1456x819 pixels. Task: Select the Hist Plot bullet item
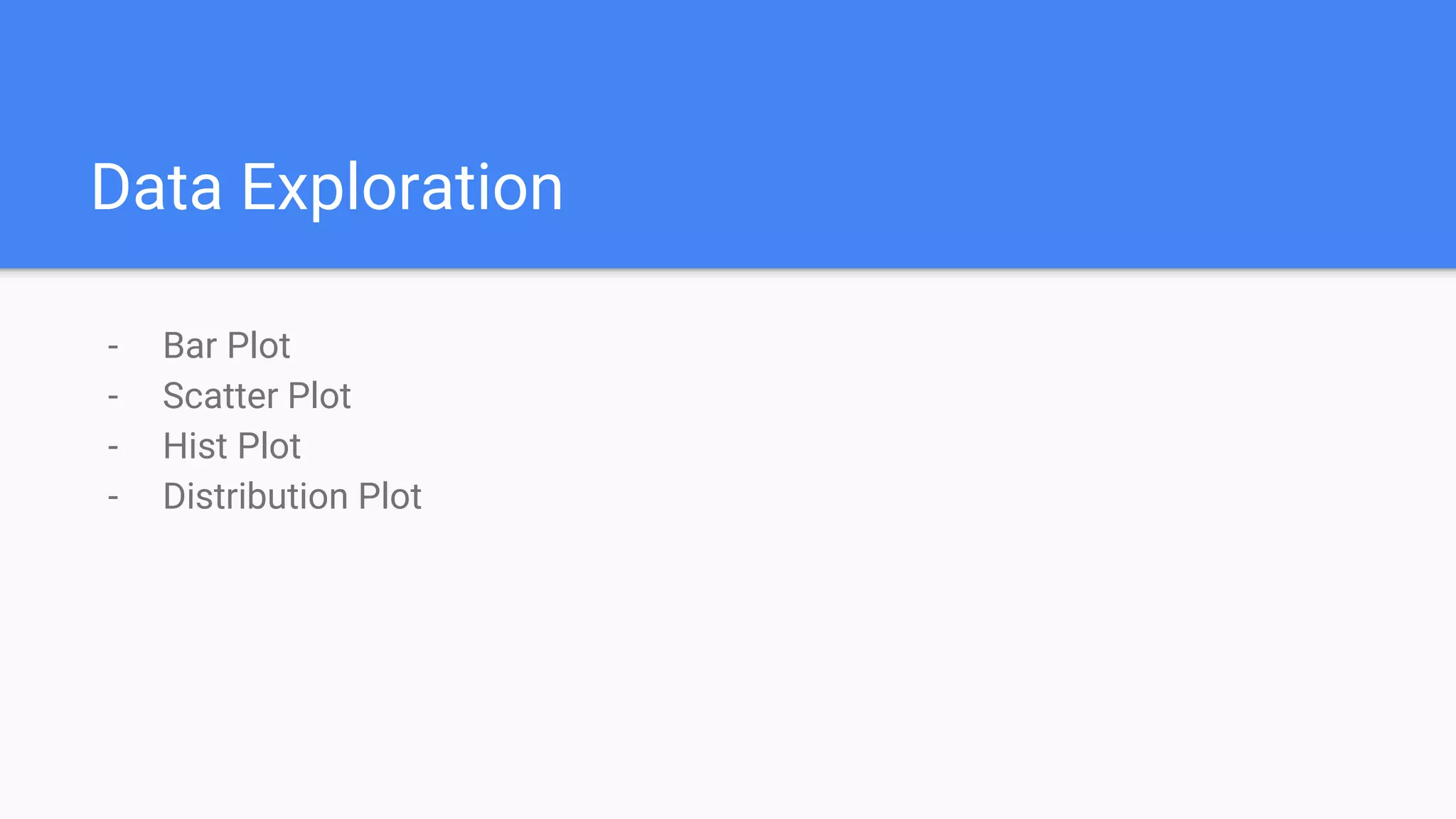click(232, 446)
